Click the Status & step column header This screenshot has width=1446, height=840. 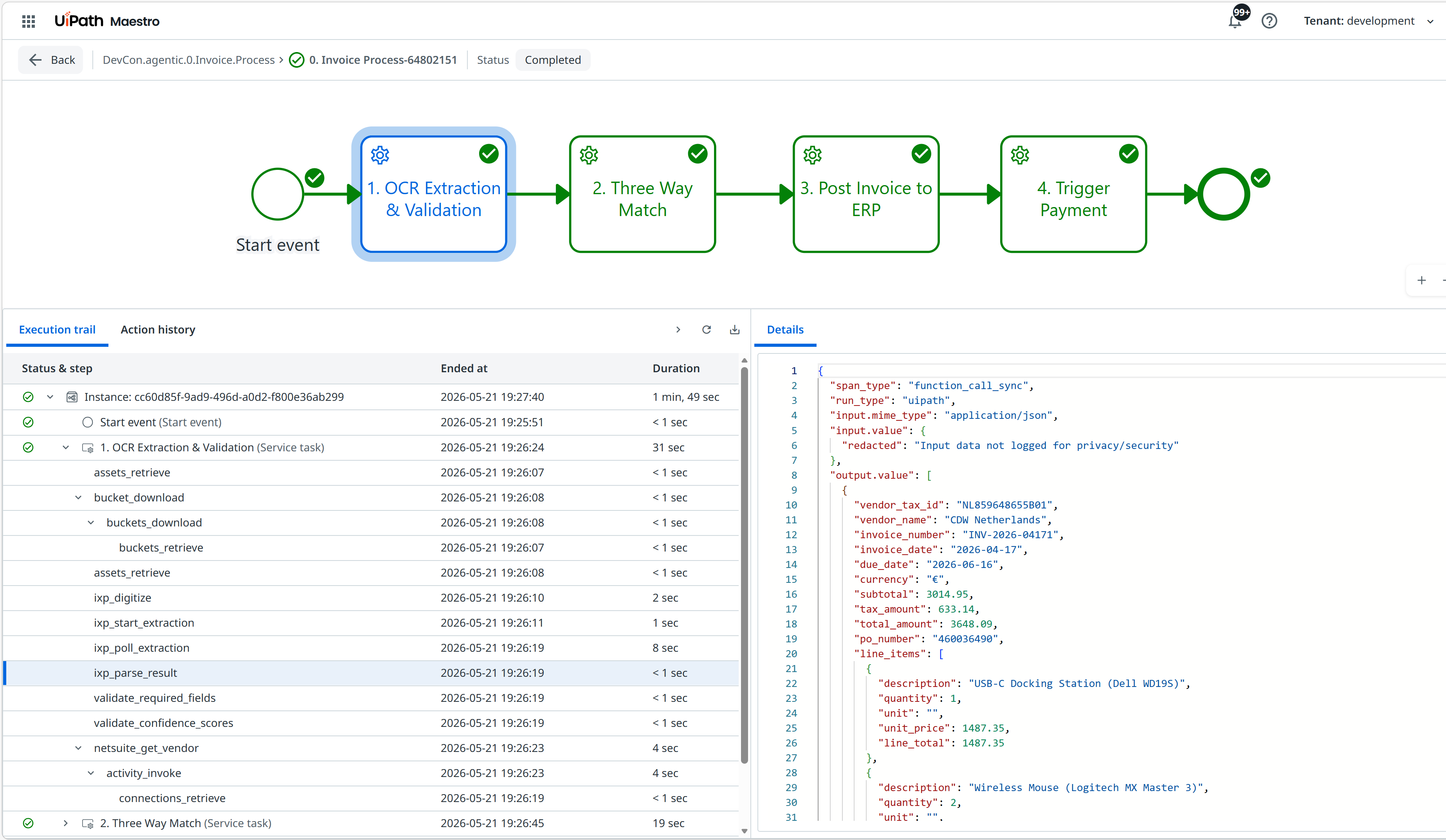point(57,368)
